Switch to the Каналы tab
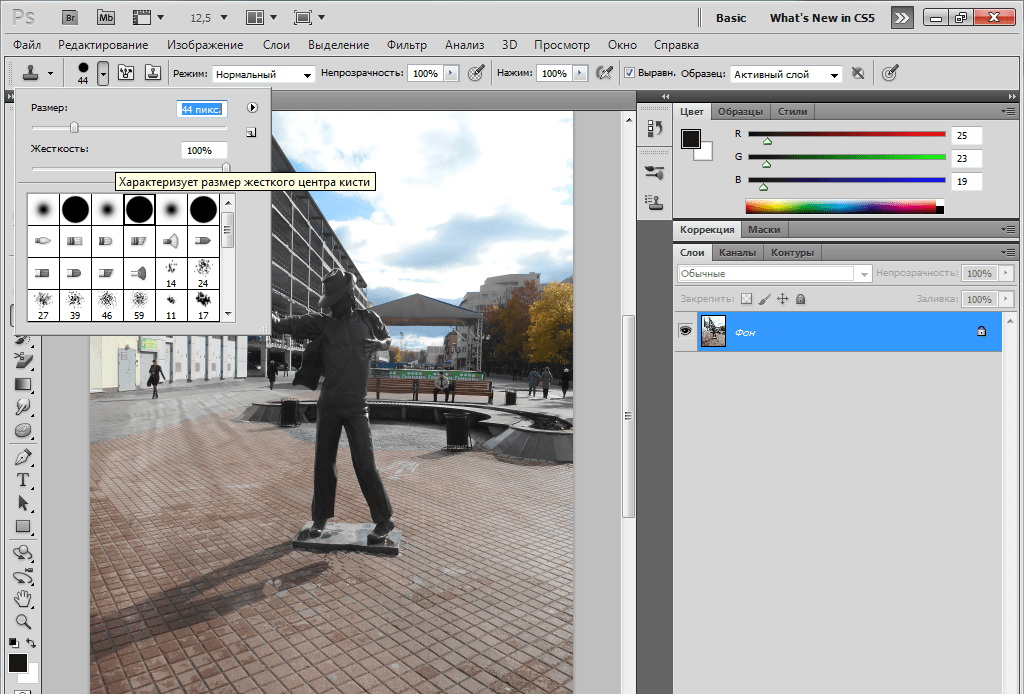1024x694 pixels. pos(737,252)
